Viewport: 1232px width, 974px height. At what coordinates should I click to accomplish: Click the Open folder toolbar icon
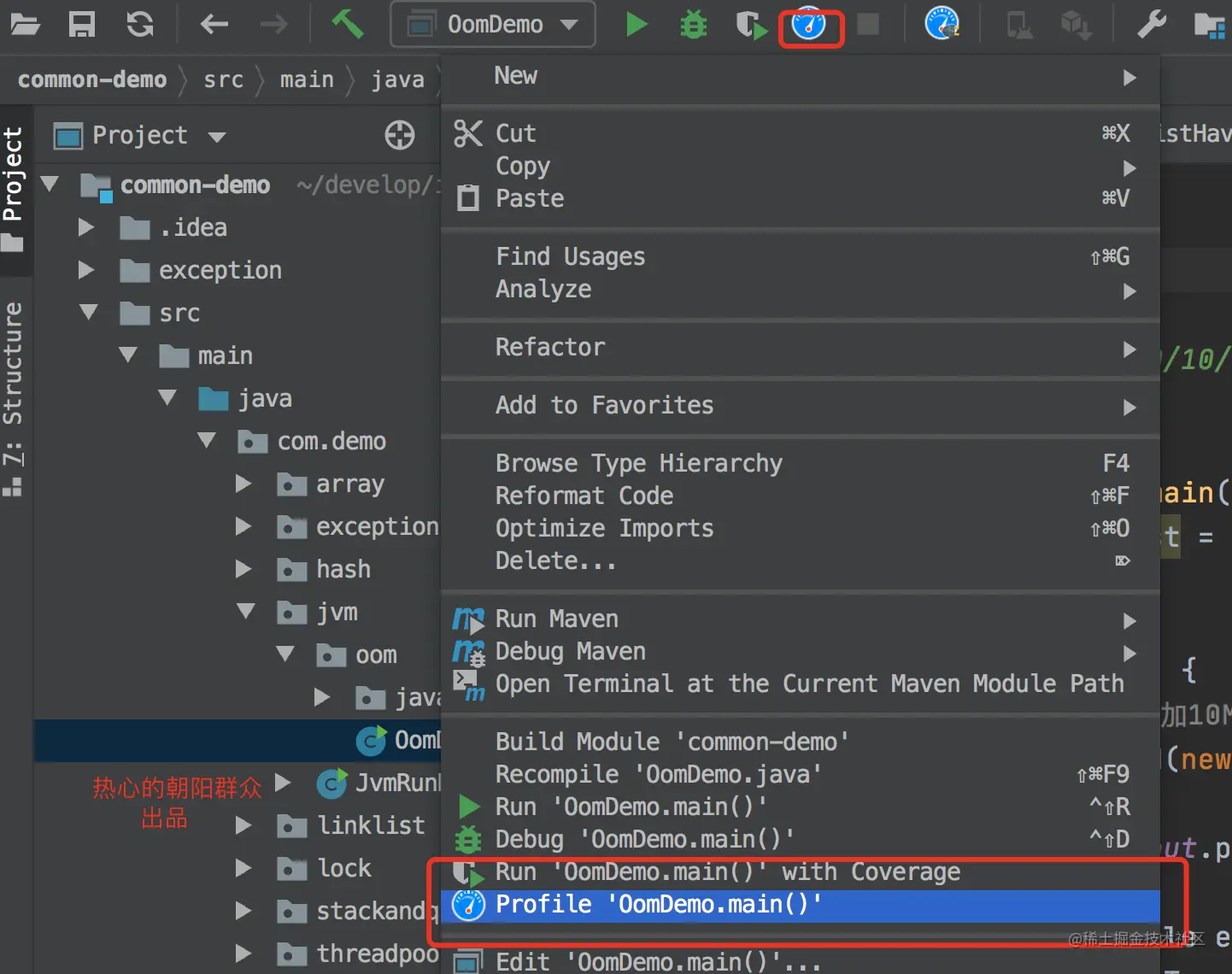pyautogui.click(x=25, y=24)
